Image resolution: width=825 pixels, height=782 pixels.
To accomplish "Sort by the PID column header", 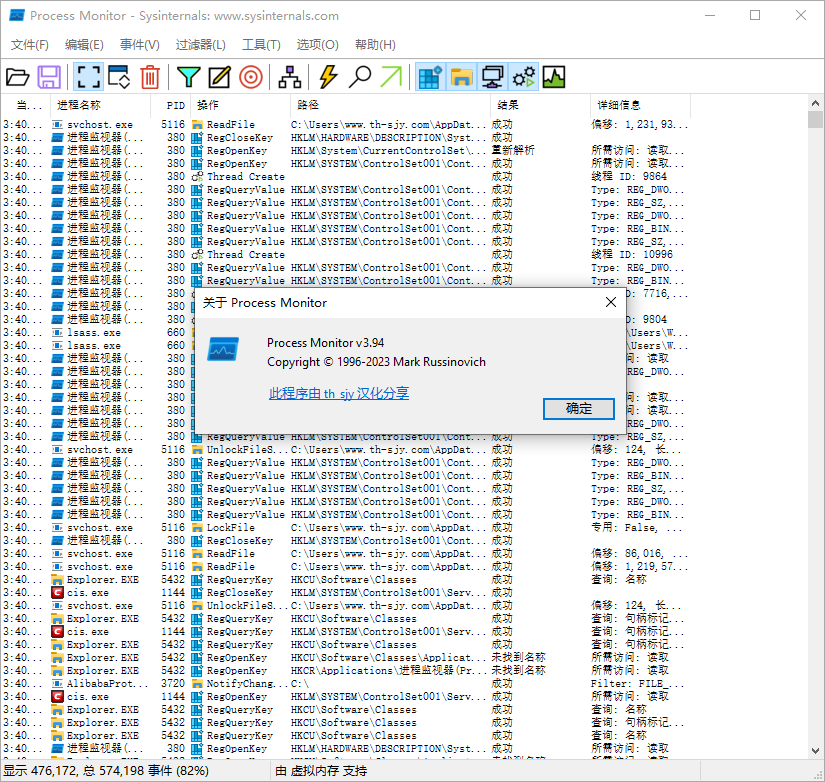I will 171,105.
